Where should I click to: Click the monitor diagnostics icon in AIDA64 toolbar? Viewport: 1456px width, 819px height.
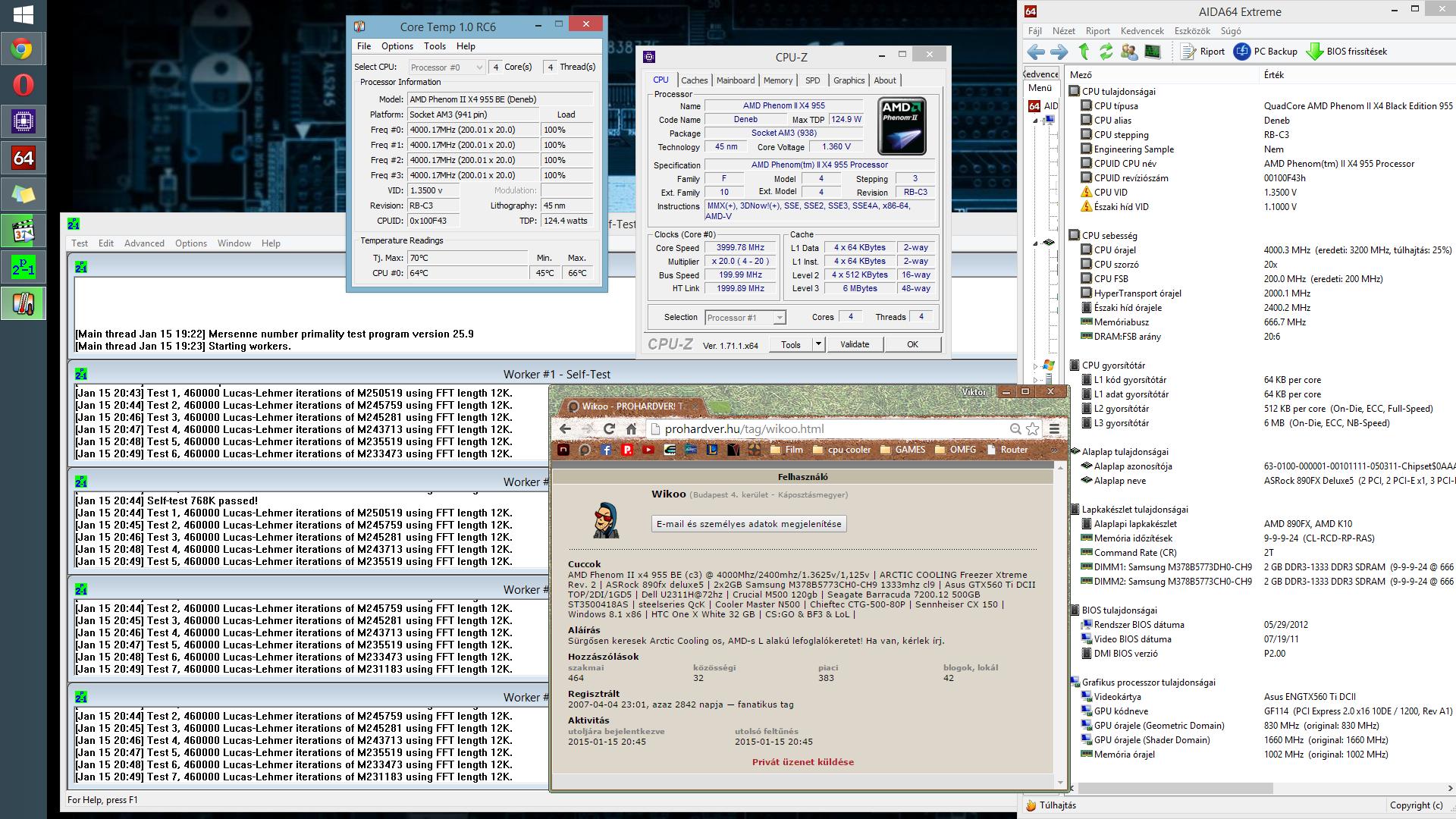1153,52
